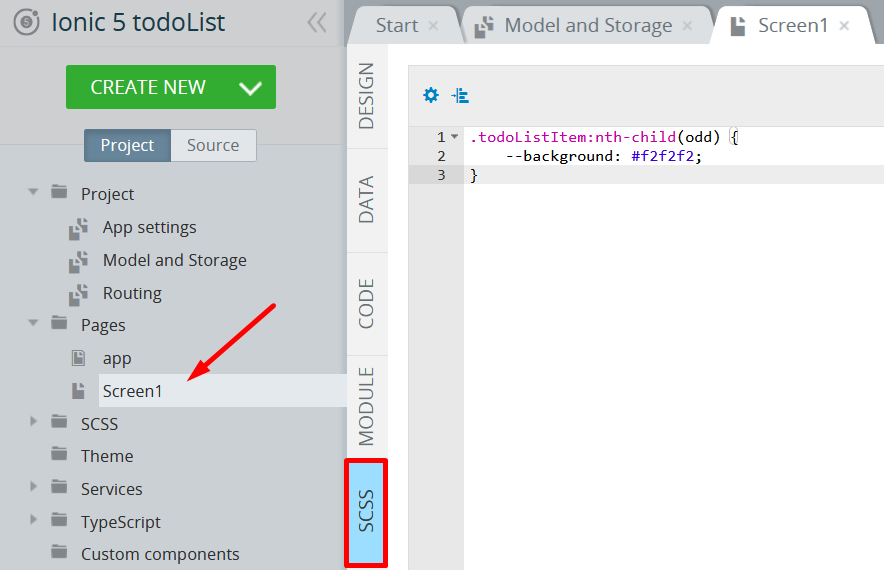Open CREATE NEW dropdown arrow

click(x=250, y=88)
